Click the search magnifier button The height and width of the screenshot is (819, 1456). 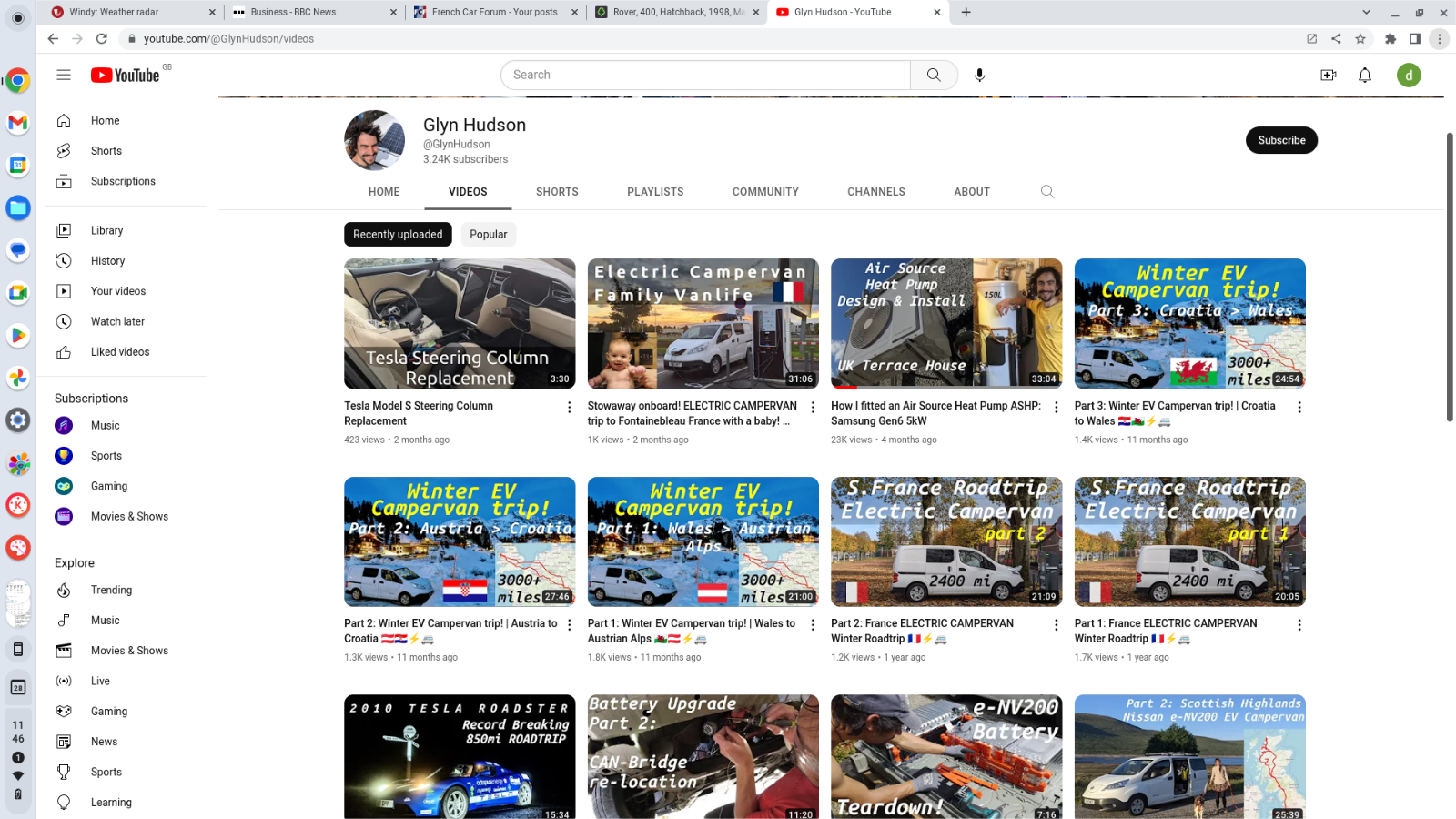934,75
